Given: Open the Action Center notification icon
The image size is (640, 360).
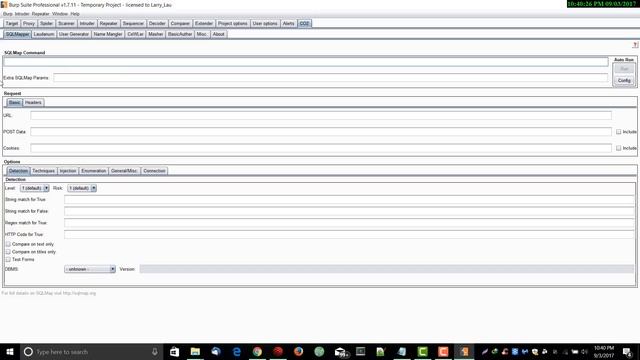Looking at the screenshot, I should [627, 351].
